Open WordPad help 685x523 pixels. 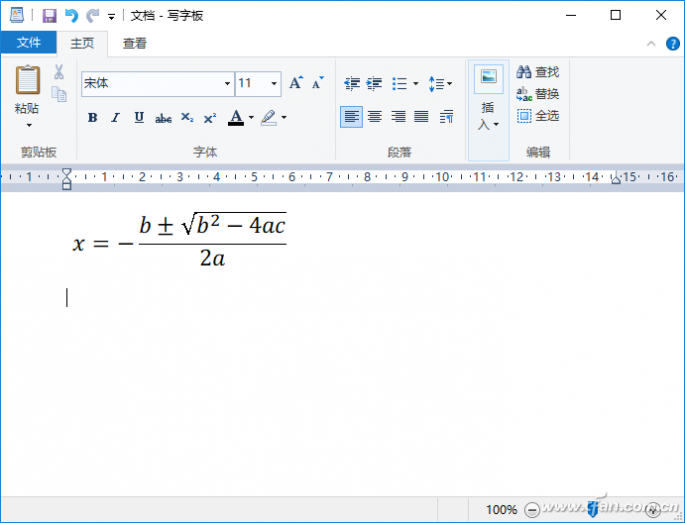tap(672, 43)
